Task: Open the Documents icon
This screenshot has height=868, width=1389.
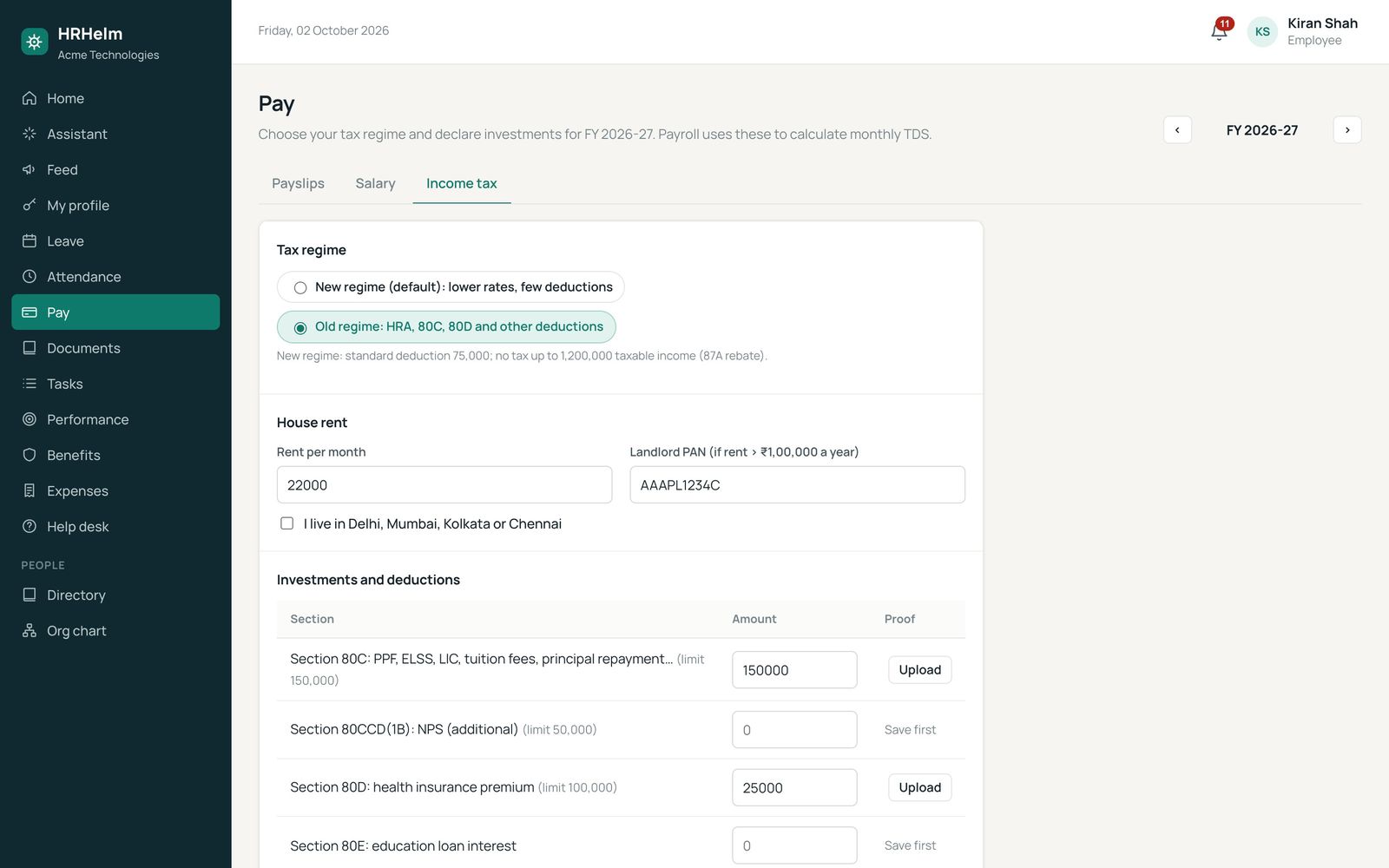Action: 30,348
